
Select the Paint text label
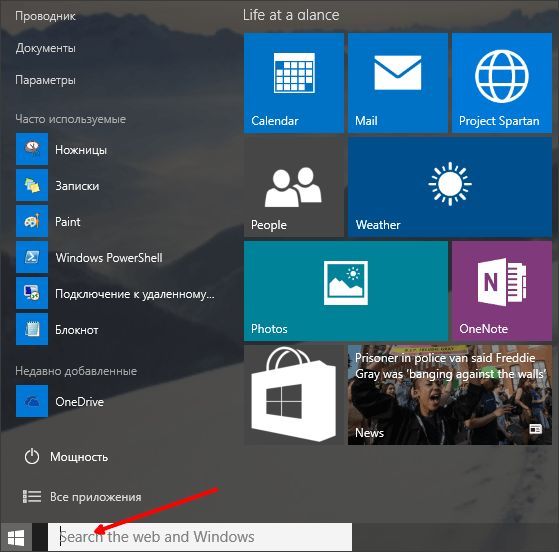67,222
